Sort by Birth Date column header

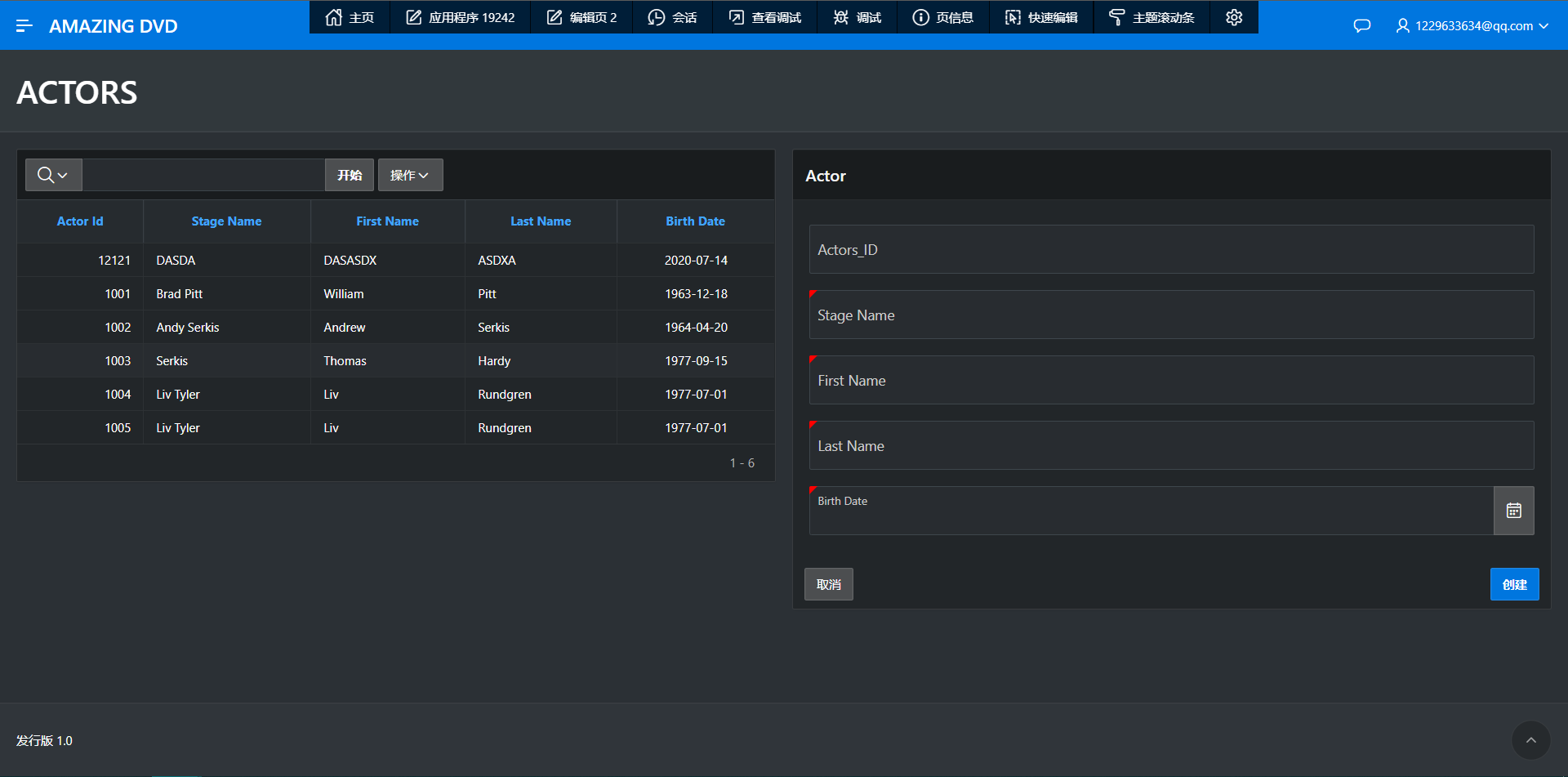695,221
